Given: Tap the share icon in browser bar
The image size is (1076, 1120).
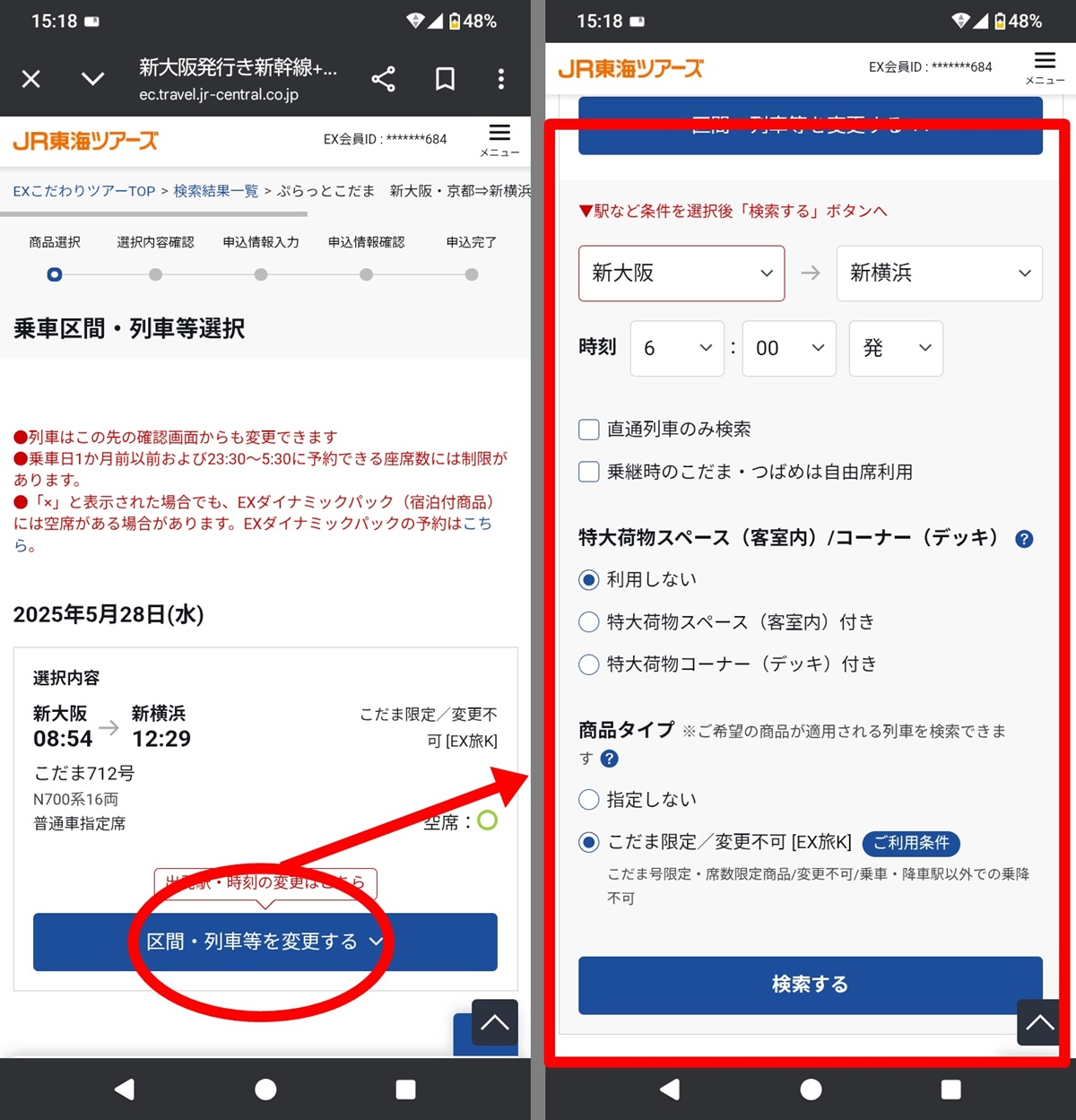Looking at the screenshot, I should click(x=384, y=79).
